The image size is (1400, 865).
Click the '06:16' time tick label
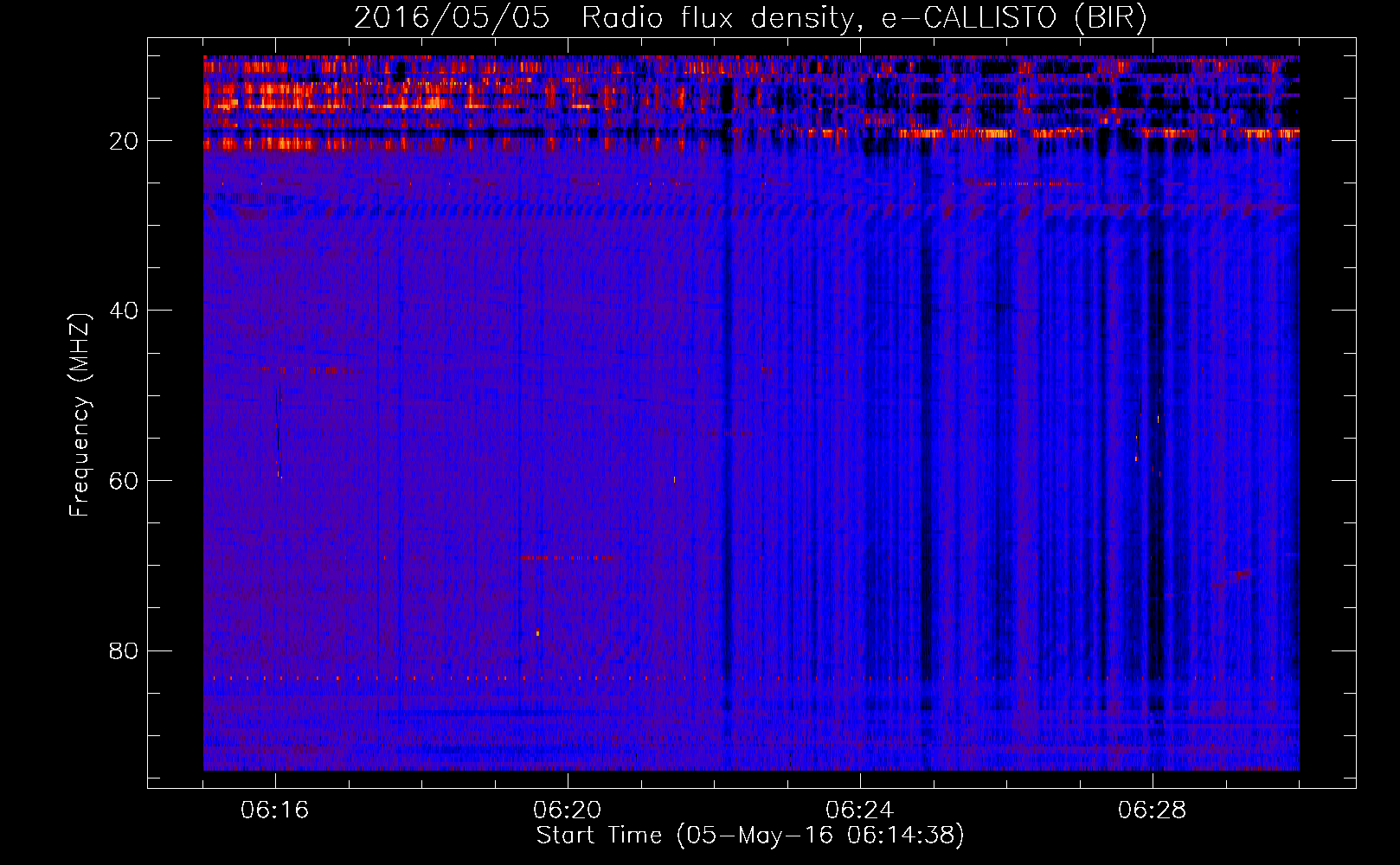pyautogui.click(x=275, y=811)
